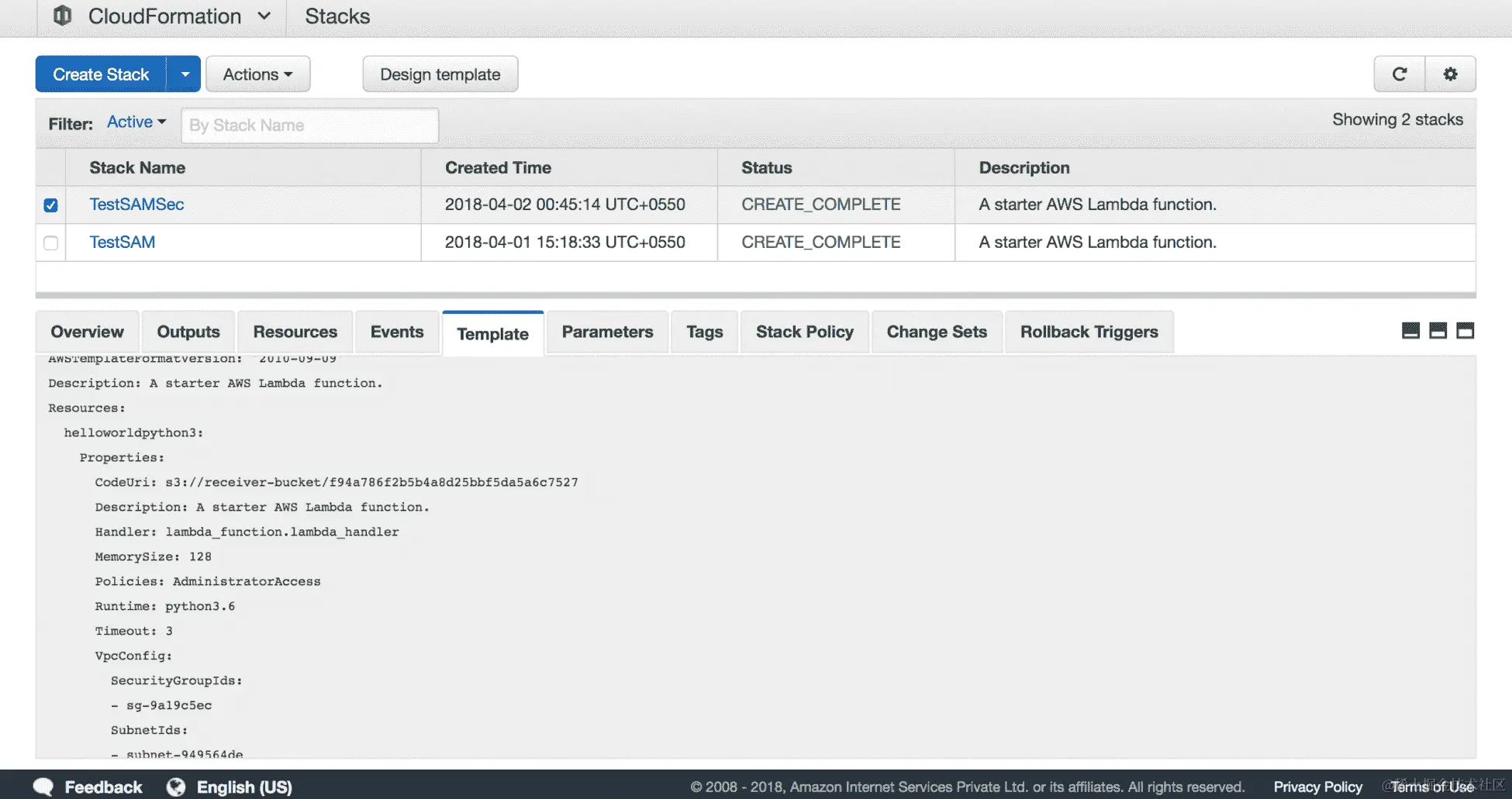Click the 'SubnetIds:' template line
The image size is (1512, 799).
pyautogui.click(x=149, y=730)
